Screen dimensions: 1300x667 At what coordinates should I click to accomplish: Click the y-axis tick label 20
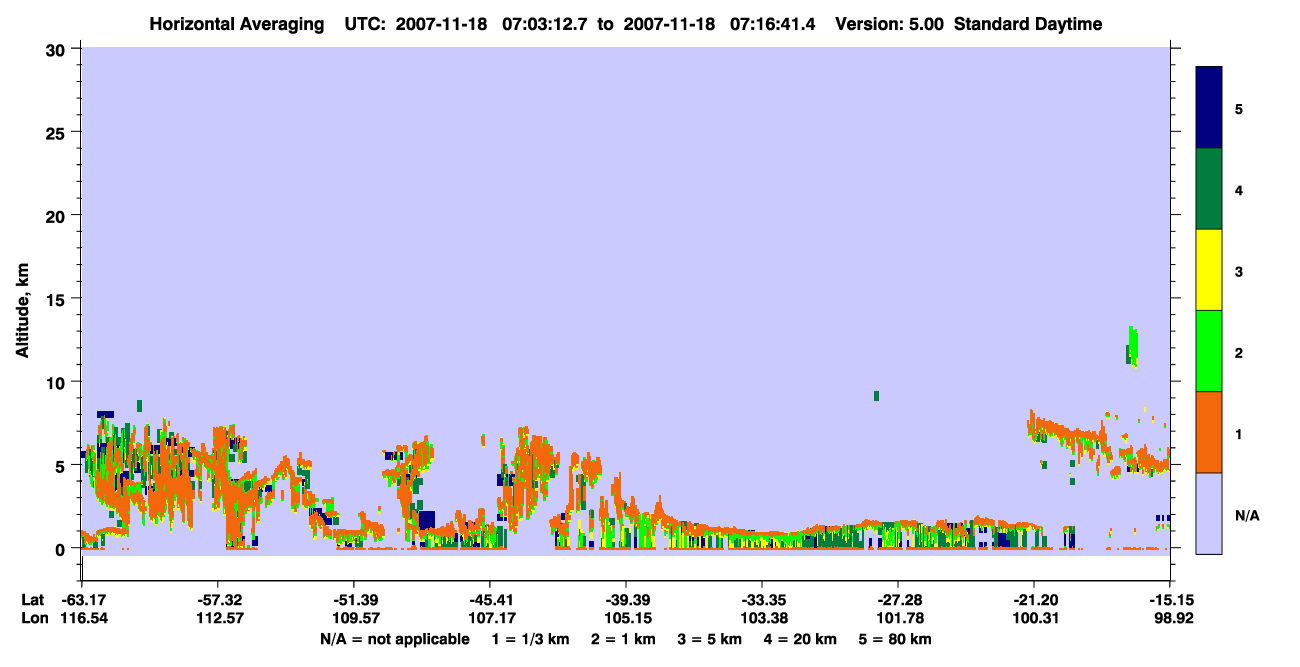[x=58, y=215]
